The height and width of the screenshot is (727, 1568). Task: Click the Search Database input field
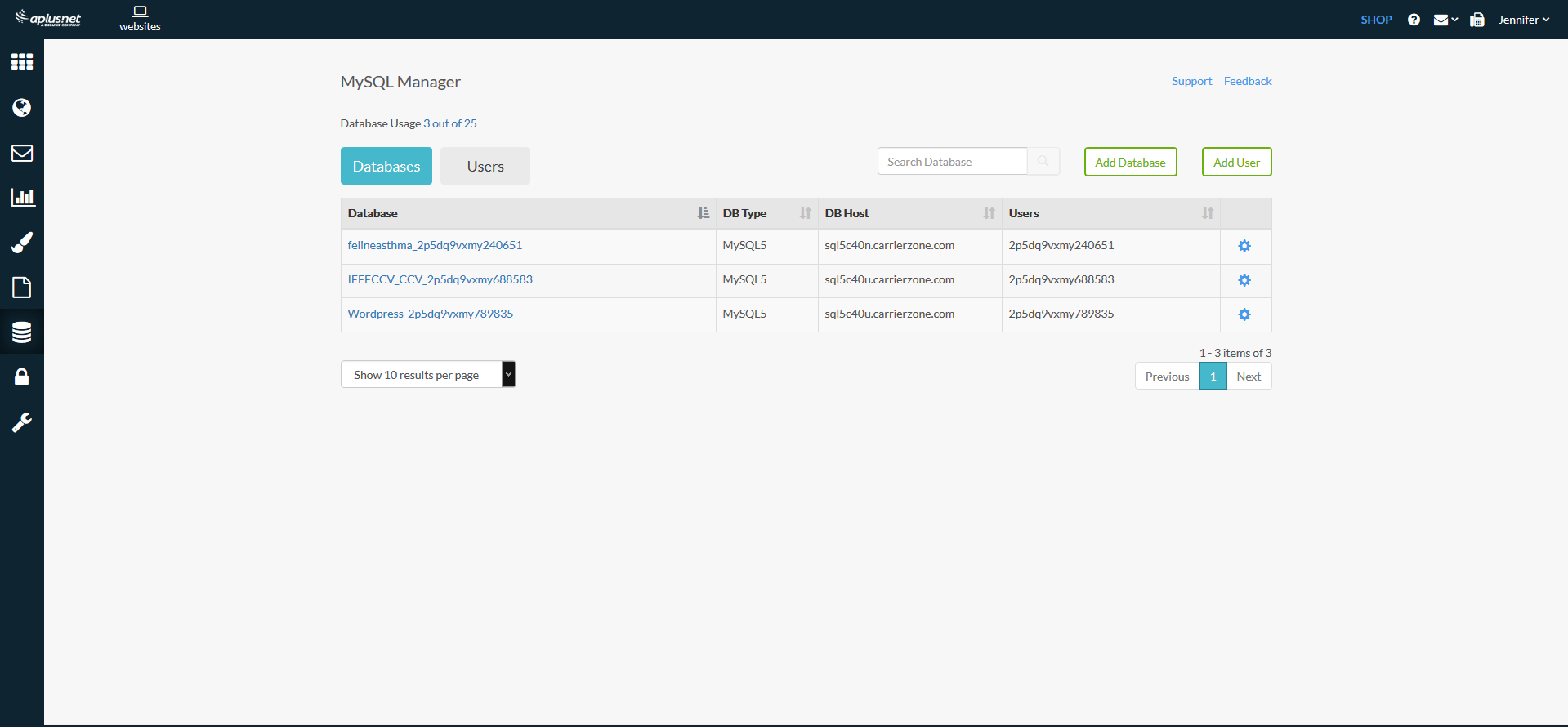tap(952, 162)
